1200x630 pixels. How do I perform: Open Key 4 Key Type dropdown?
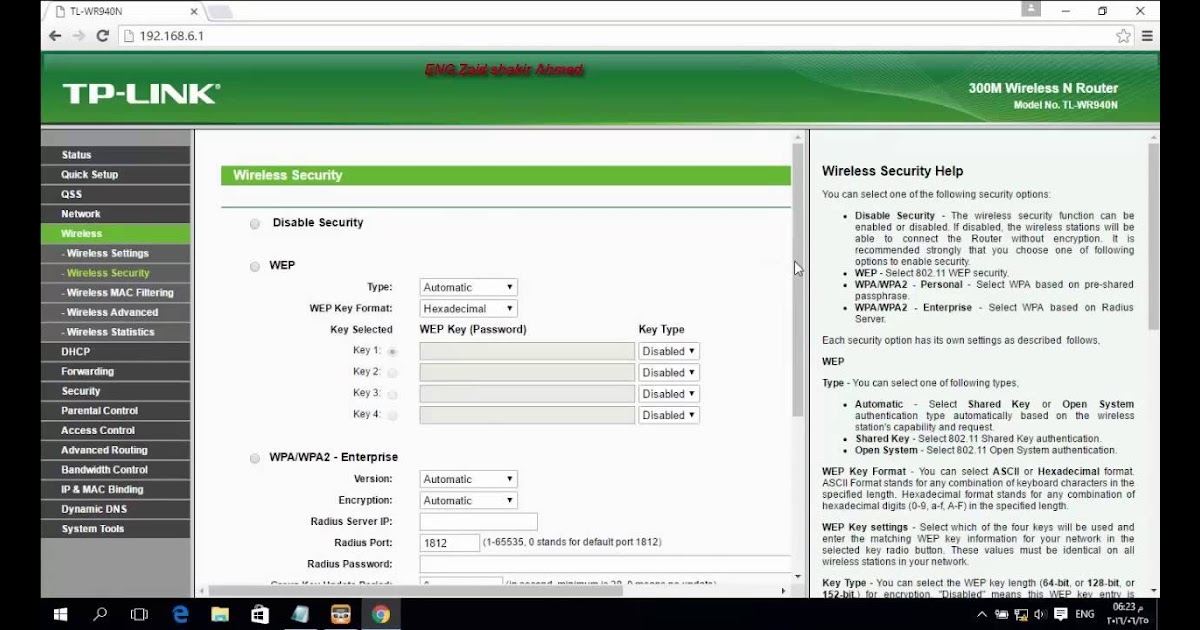pyautogui.click(x=669, y=415)
